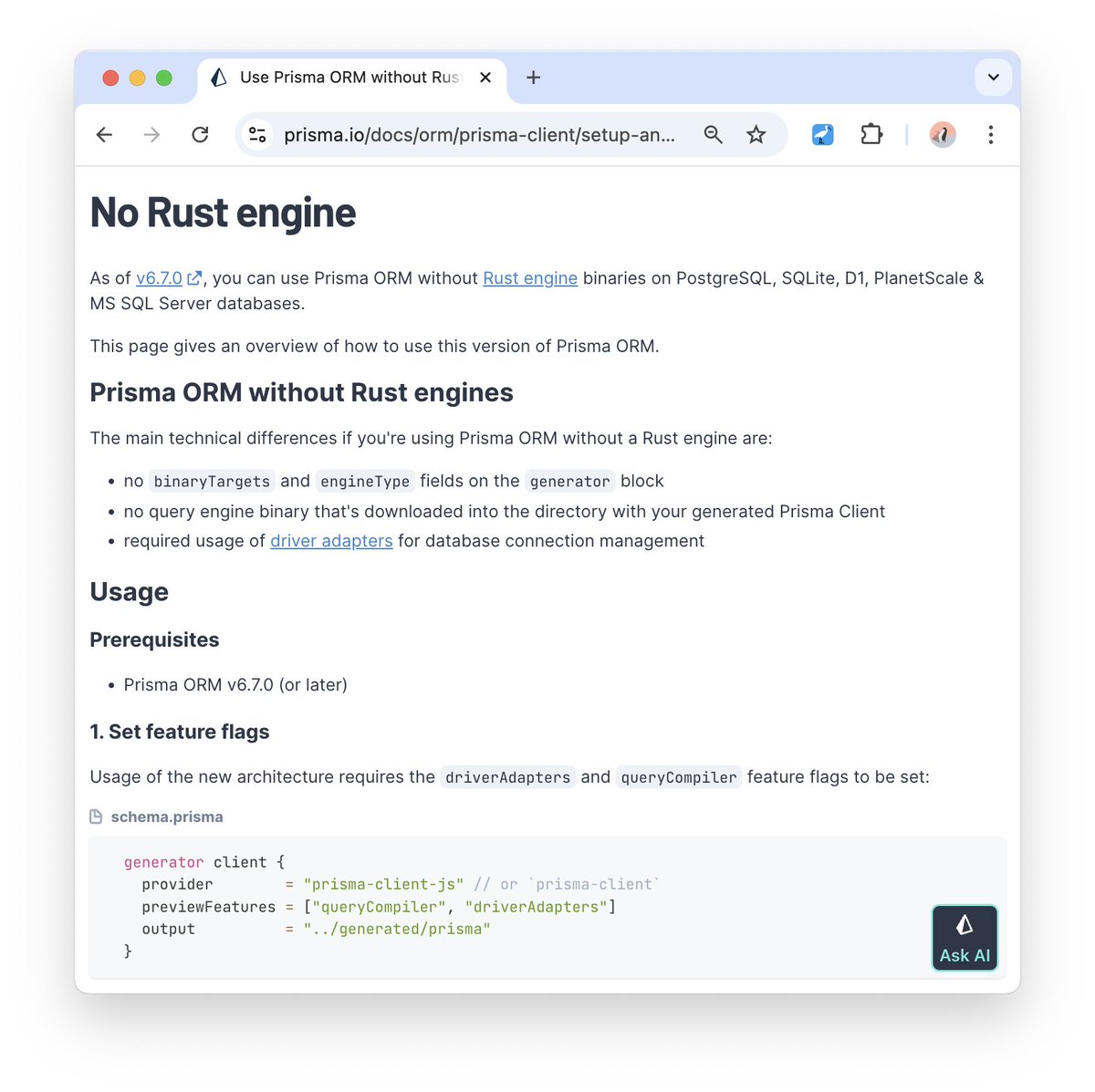
Task: Bookmark this page with the star icon
Action: (x=756, y=135)
